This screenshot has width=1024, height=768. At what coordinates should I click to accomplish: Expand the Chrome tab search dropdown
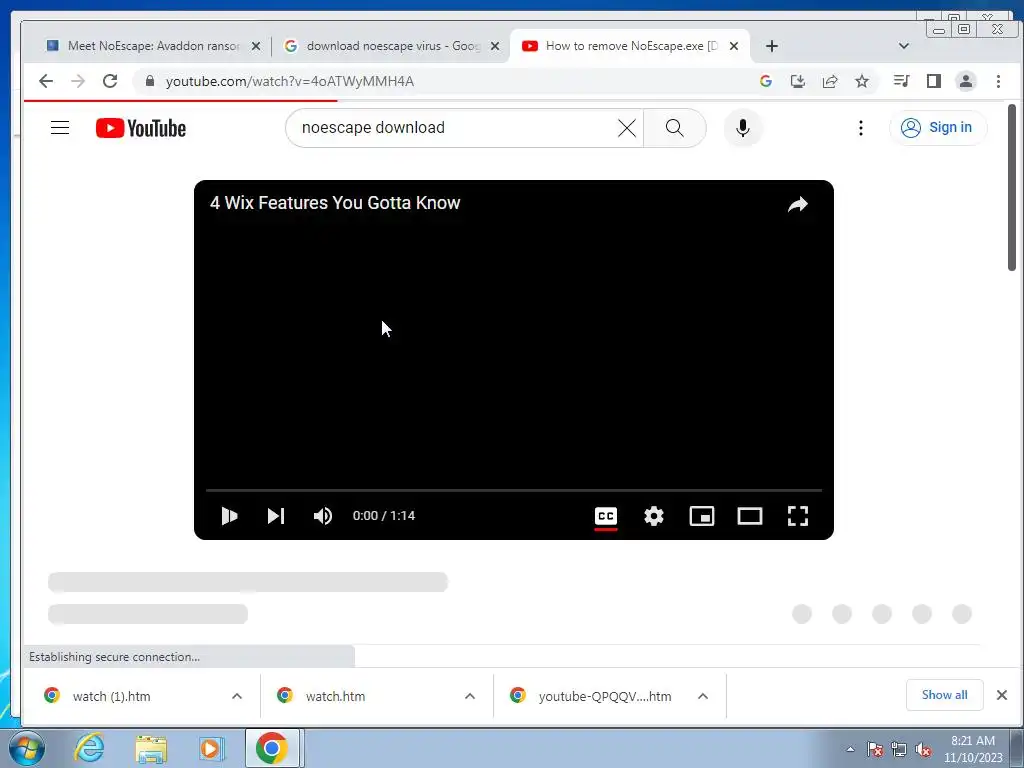904,46
